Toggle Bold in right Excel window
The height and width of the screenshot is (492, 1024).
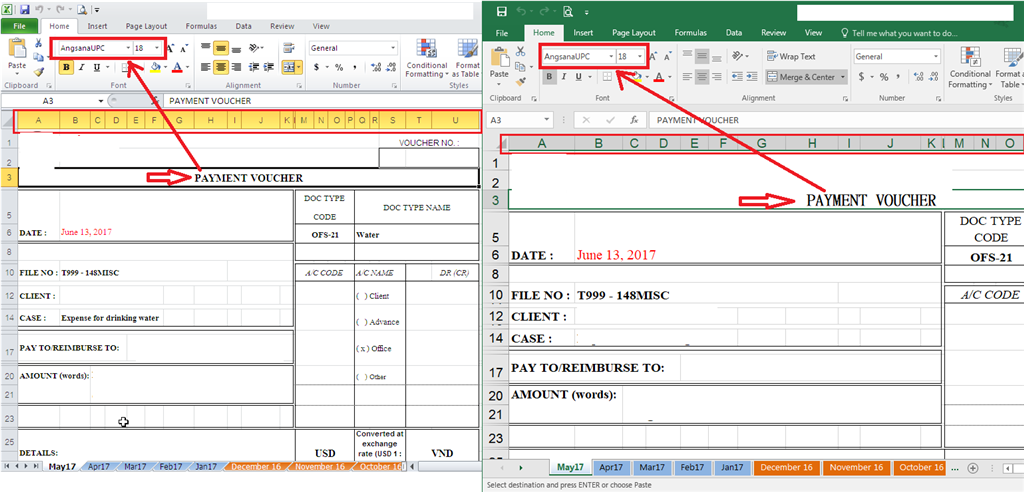pos(549,76)
